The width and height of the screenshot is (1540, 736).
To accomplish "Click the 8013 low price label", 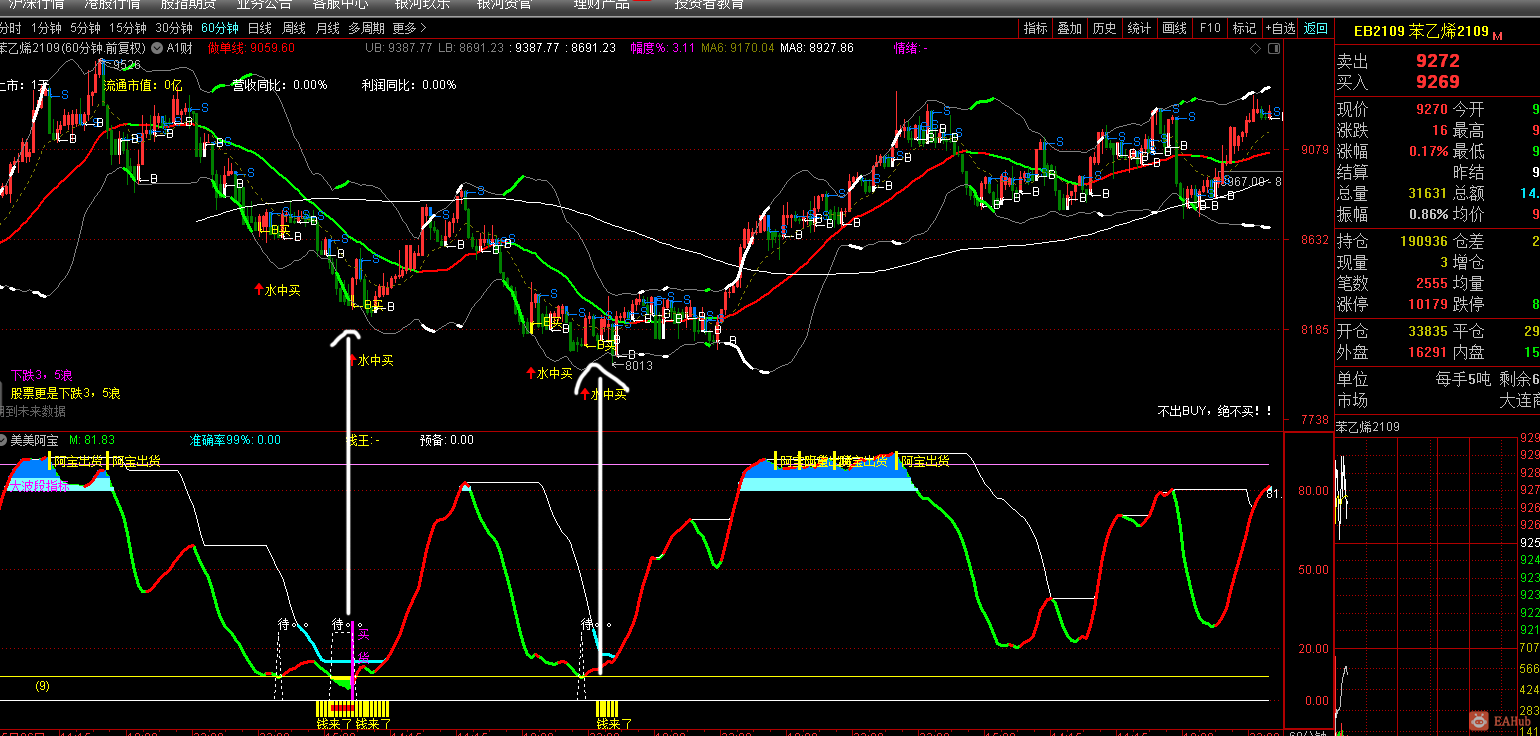I will click(x=638, y=366).
